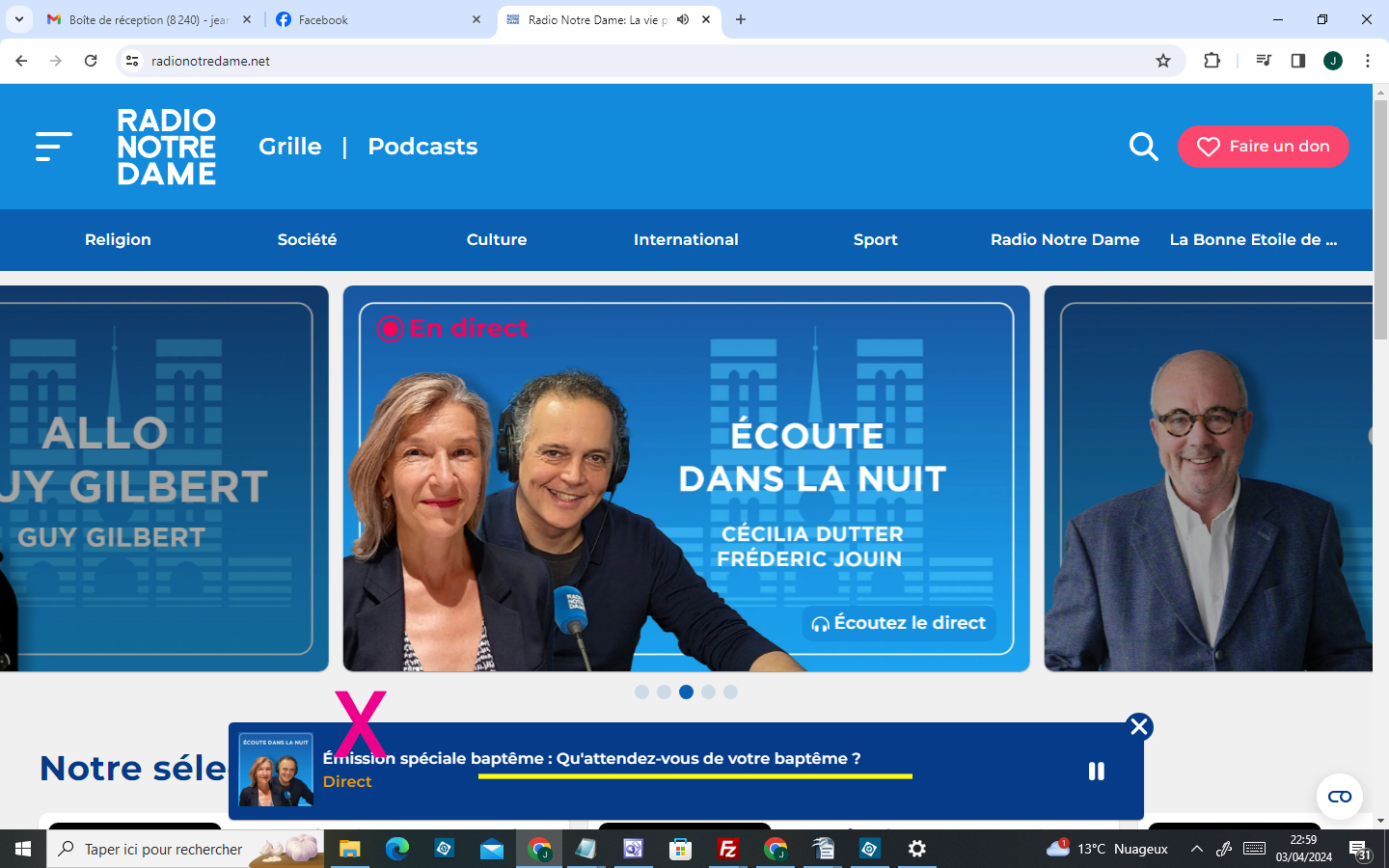
Task: Select the Sport menu item
Action: click(x=876, y=239)
